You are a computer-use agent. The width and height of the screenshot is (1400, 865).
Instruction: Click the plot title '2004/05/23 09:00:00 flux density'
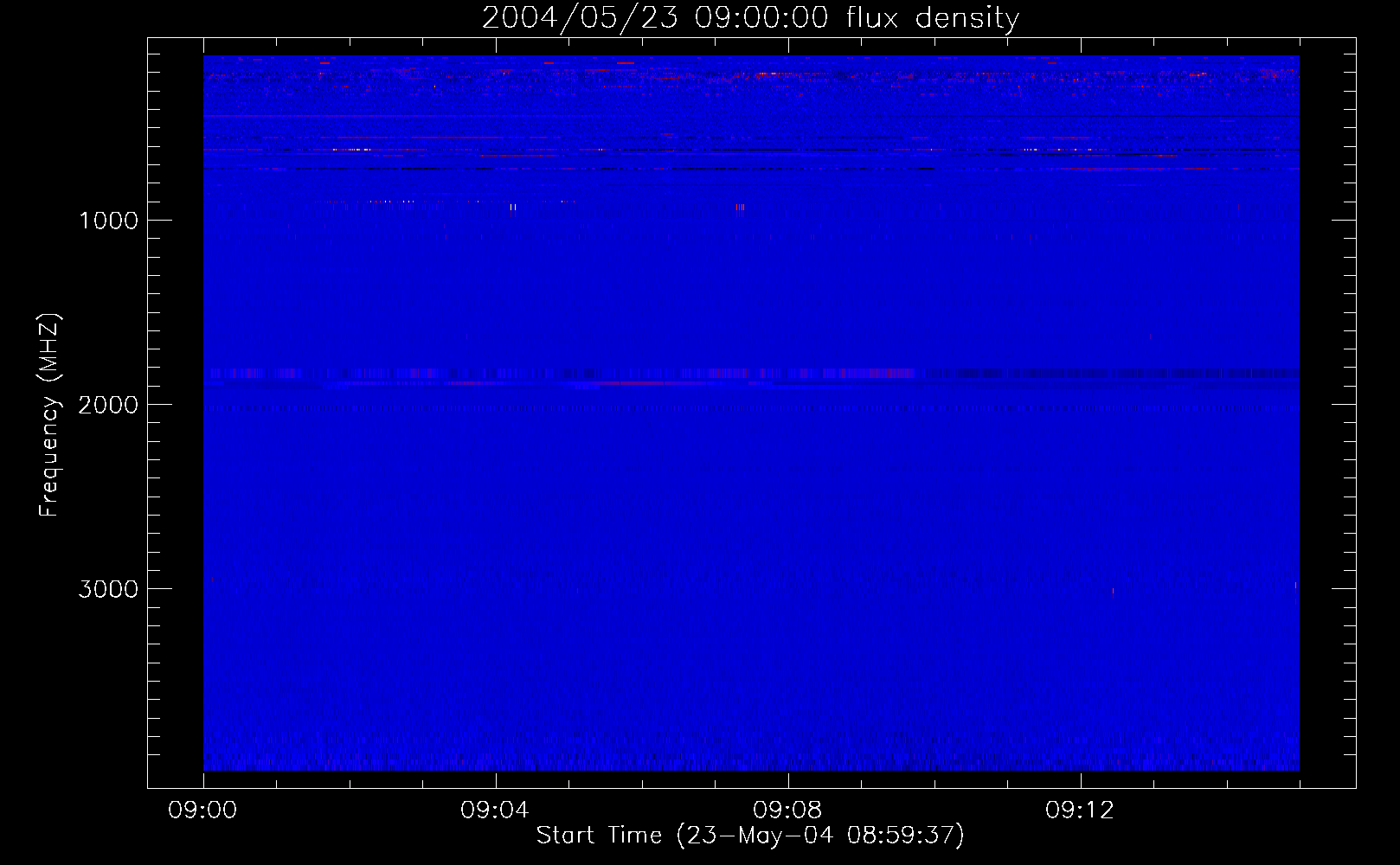750,17
